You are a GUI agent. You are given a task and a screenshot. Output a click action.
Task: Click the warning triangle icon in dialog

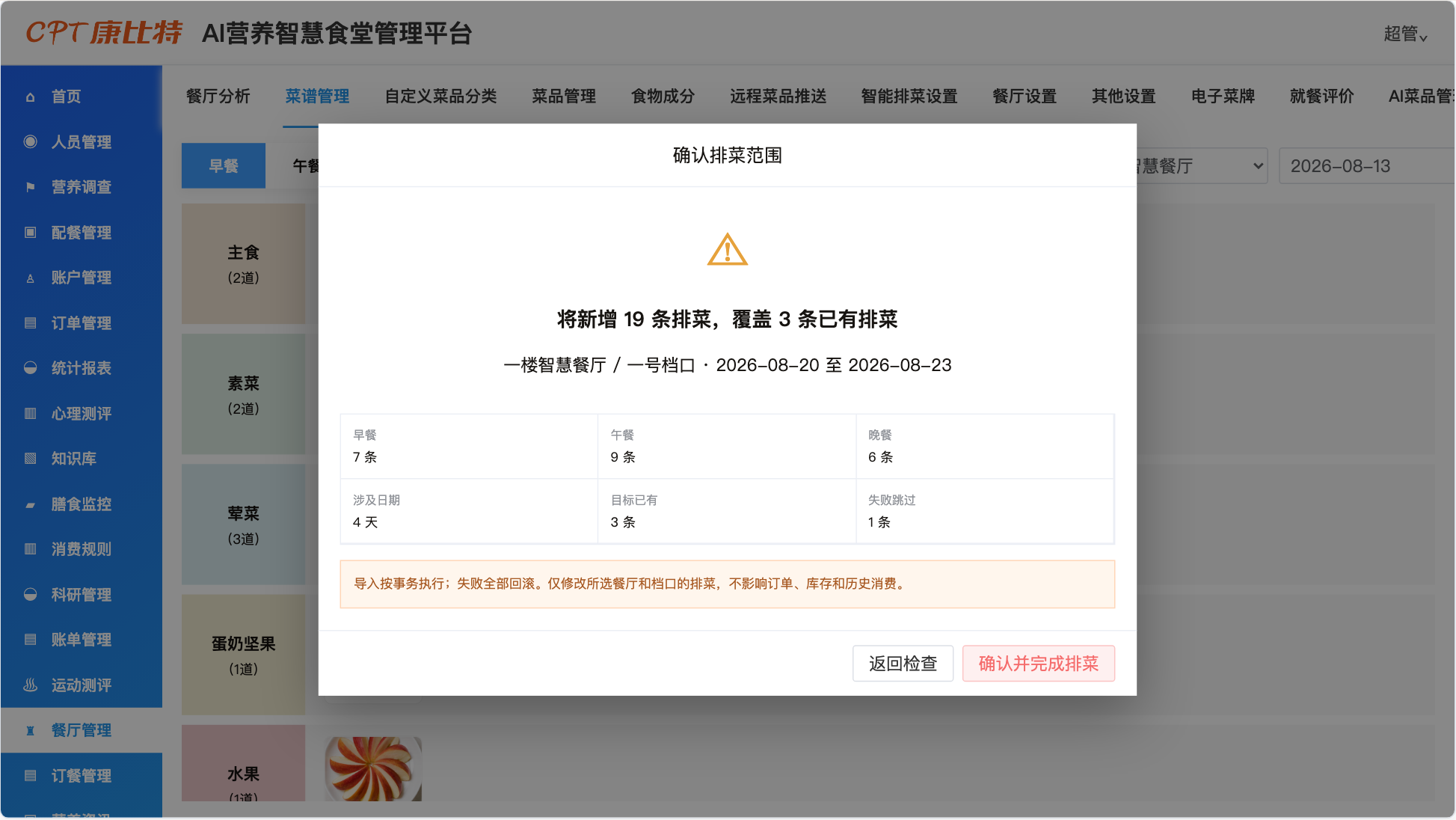[x=727, y=250]
